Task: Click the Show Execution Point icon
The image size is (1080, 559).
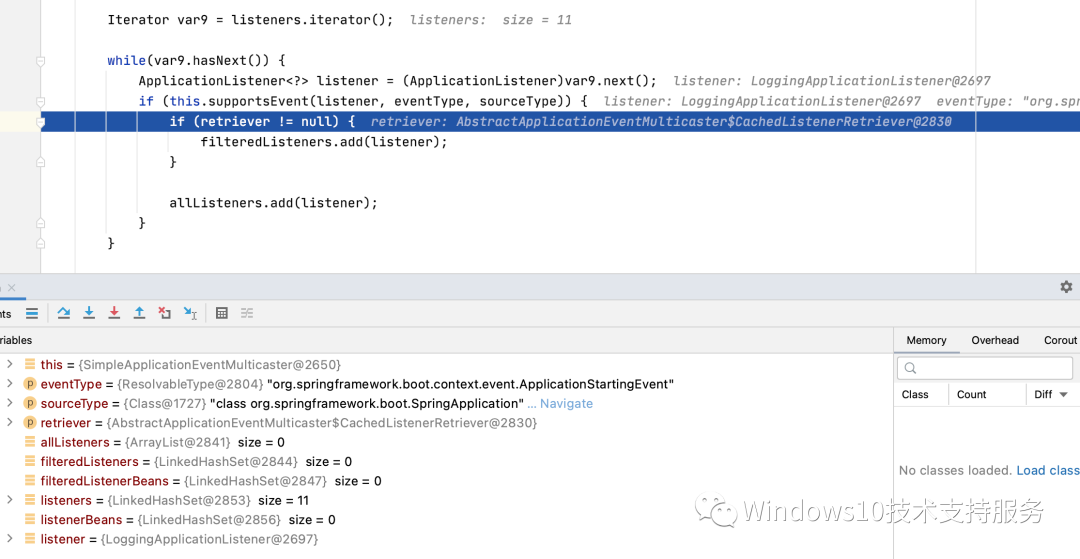Action: pos(32,313)
